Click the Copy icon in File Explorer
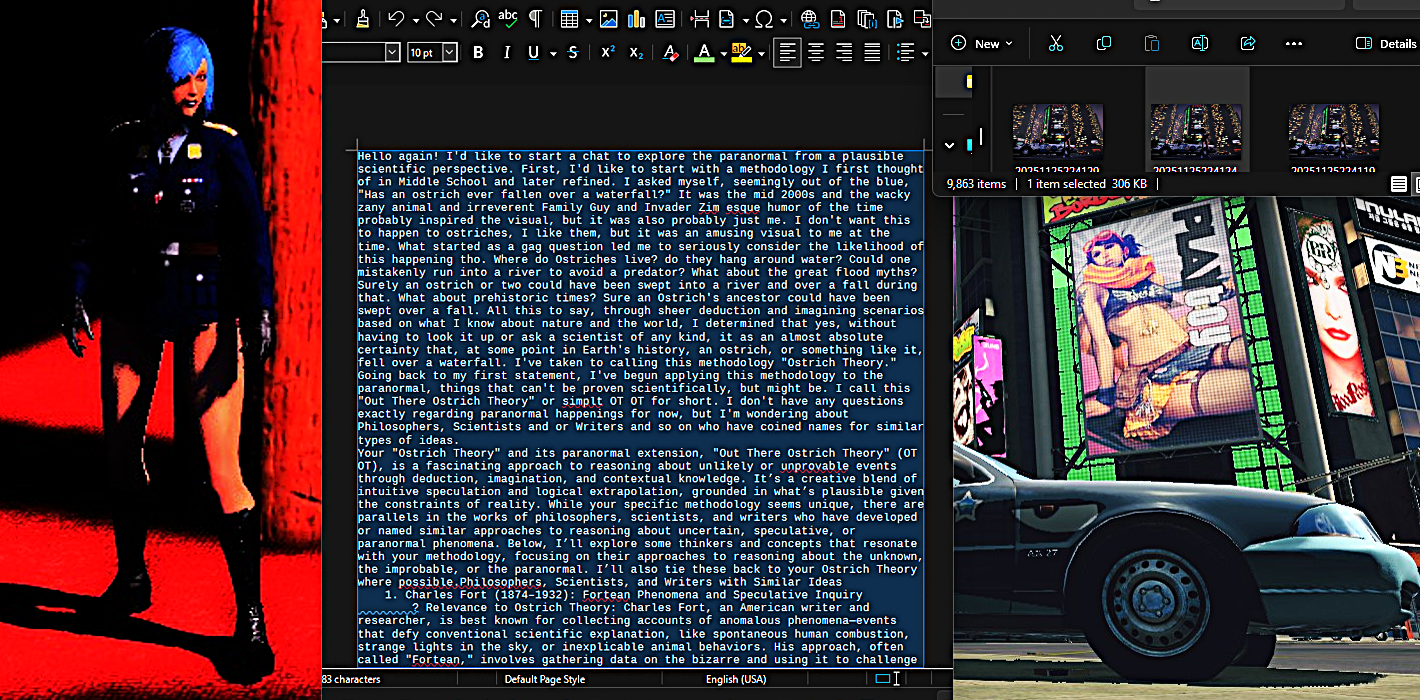 [x=1104, y=43]
